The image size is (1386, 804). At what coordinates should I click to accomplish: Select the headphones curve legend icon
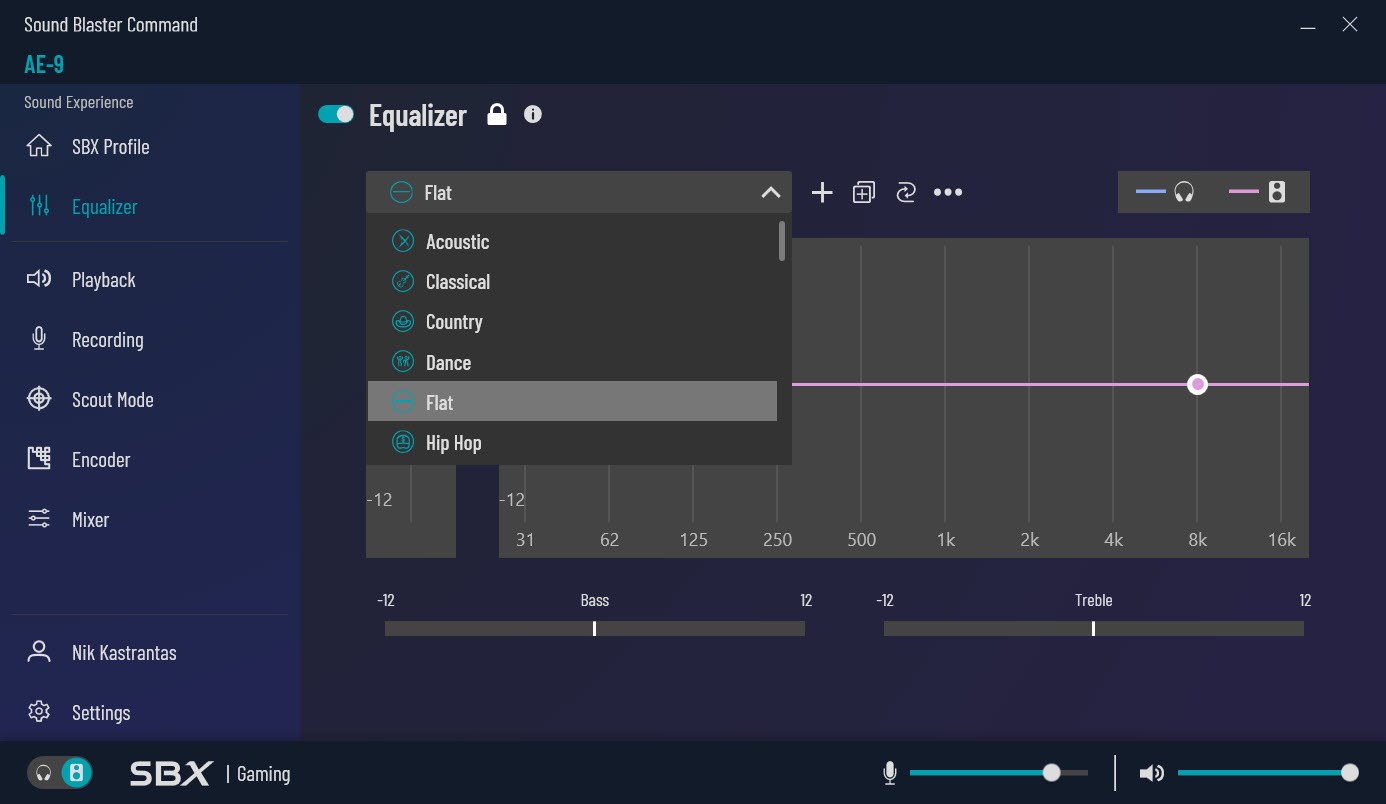pyautogui.click(x=1184, y=192)
